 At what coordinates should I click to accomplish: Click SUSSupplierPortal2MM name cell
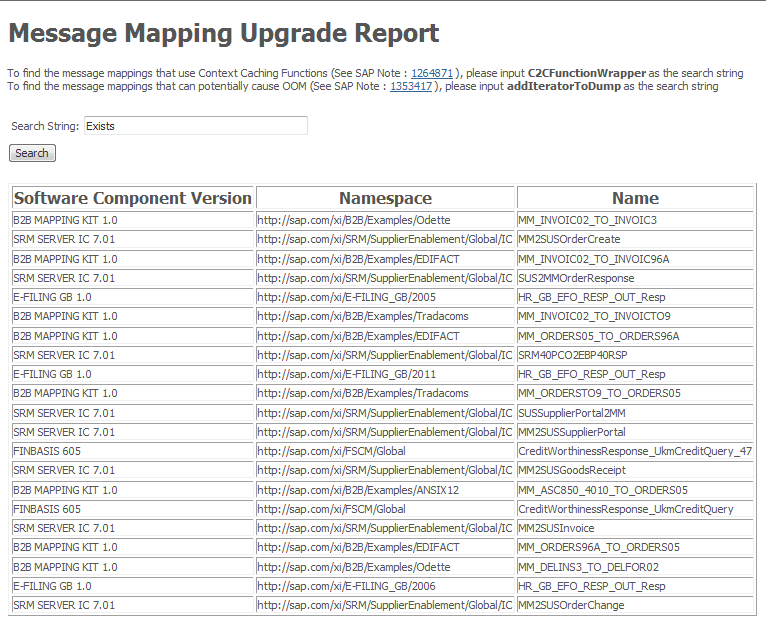click(x=635, y=413)
